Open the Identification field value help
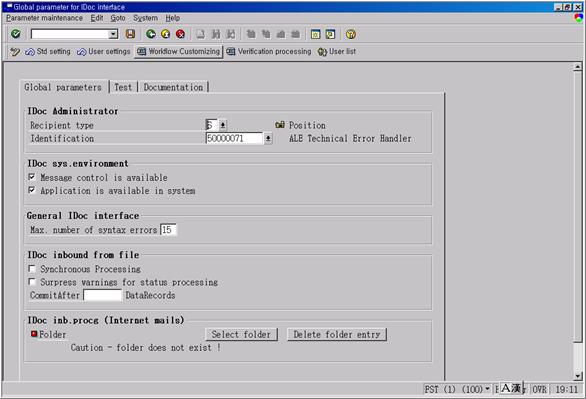The height and width of the screenshot is (399, 586). [x=268, y=139]
